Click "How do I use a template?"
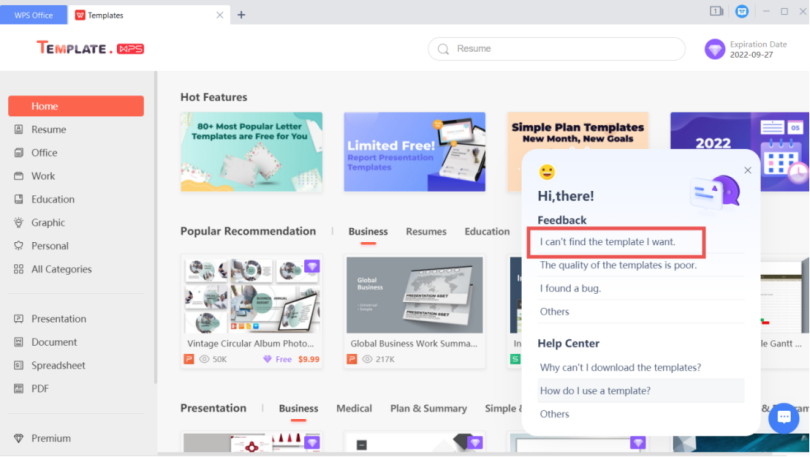Viewport: 810px width, 457px height. [595, 390]
